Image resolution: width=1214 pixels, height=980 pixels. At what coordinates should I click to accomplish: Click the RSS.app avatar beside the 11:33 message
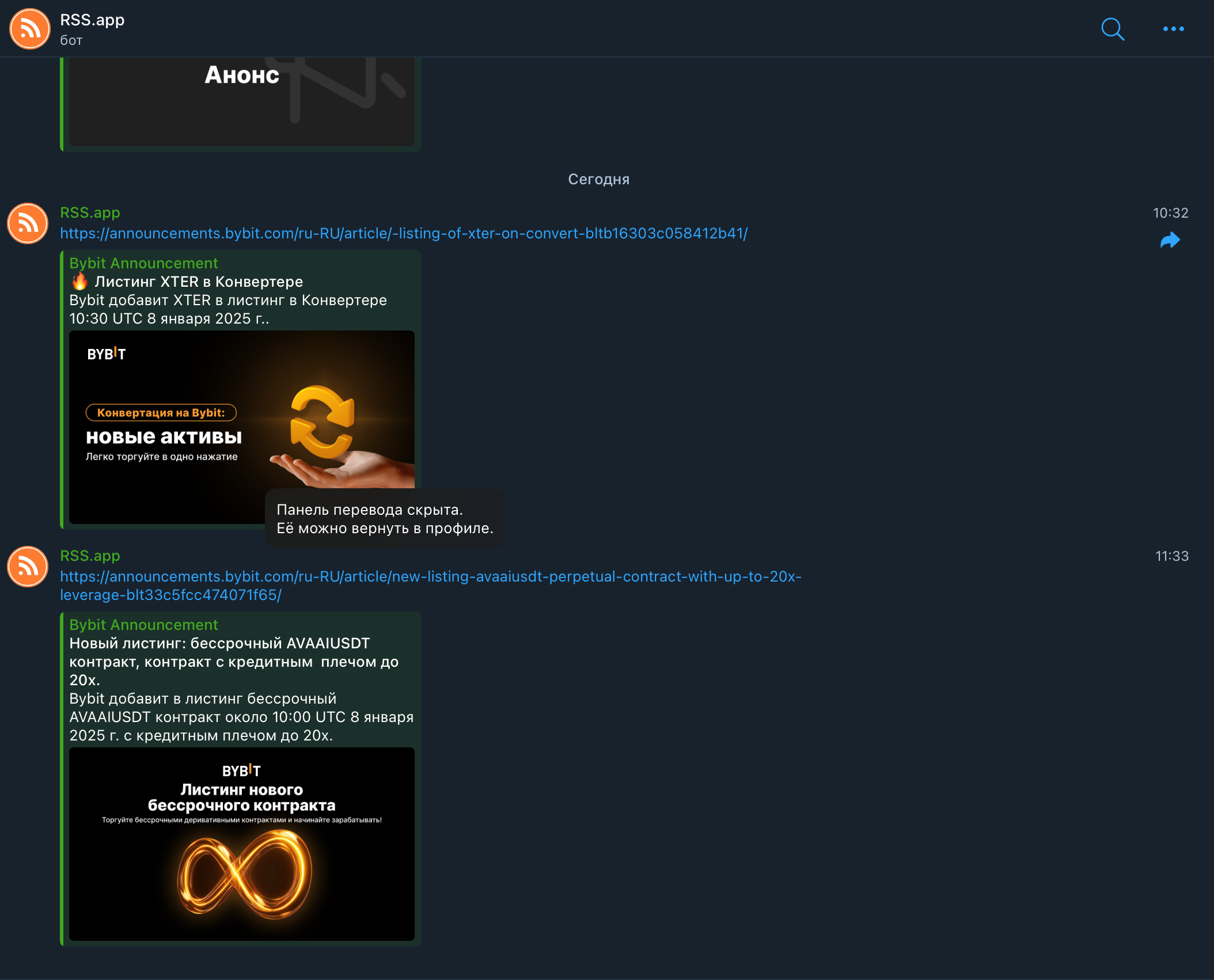28,567
